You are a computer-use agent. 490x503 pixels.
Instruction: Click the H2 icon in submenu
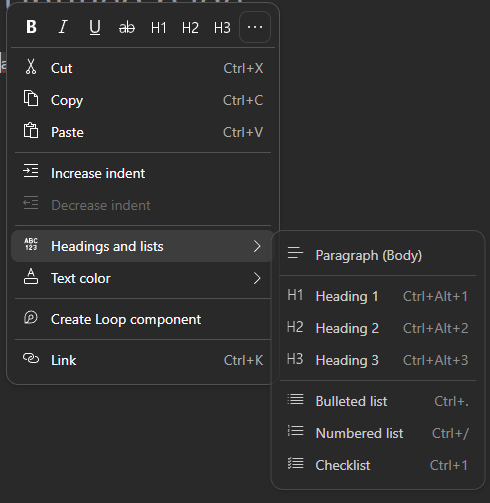coord(295,327)
